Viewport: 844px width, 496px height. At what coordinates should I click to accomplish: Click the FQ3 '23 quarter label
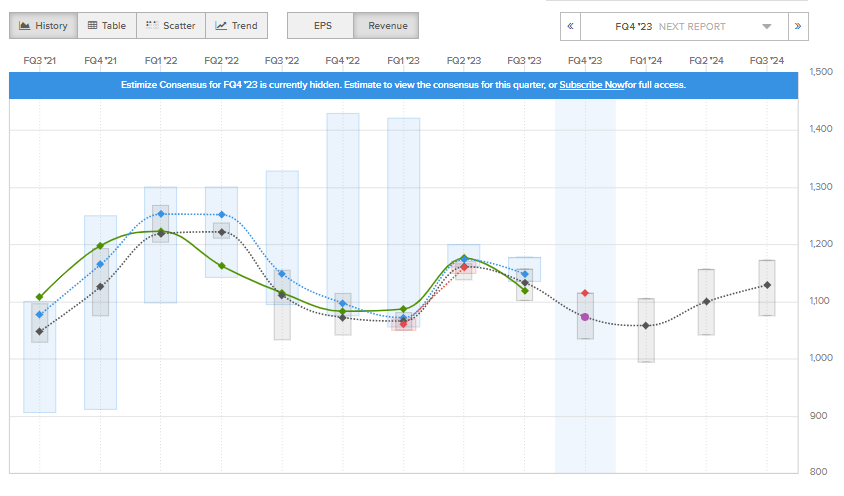click(524, 61)
